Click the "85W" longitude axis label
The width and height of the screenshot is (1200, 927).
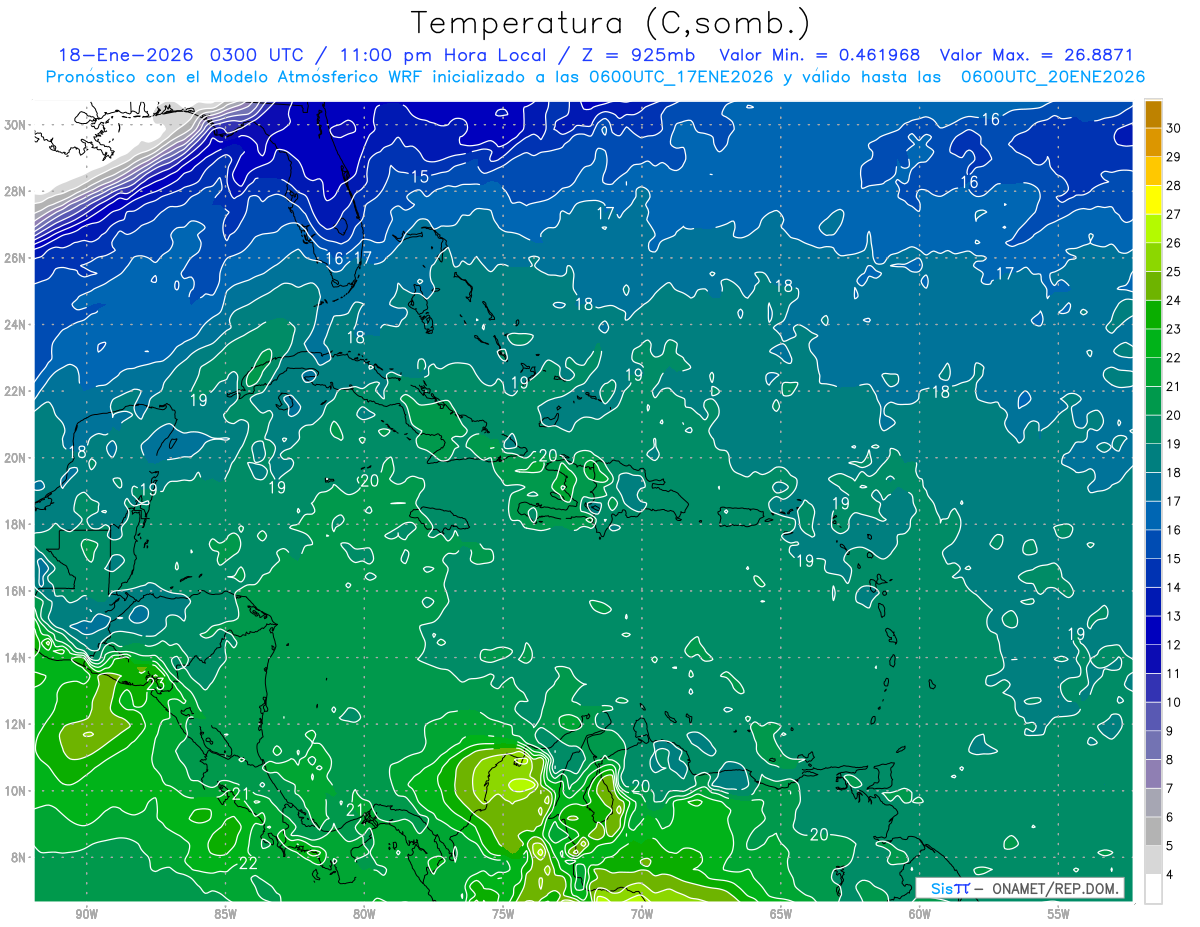pos(225,914)
